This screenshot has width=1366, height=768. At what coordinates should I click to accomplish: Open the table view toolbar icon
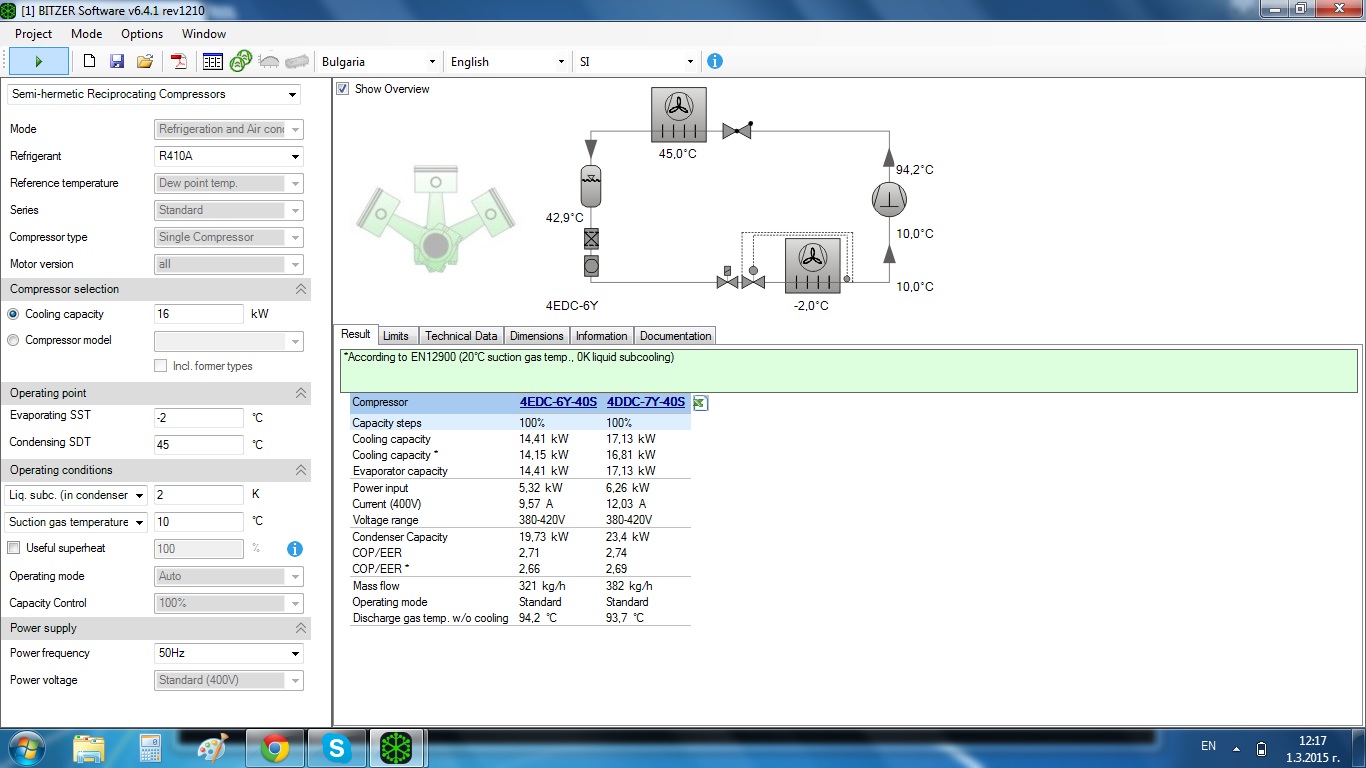point(212,61)
